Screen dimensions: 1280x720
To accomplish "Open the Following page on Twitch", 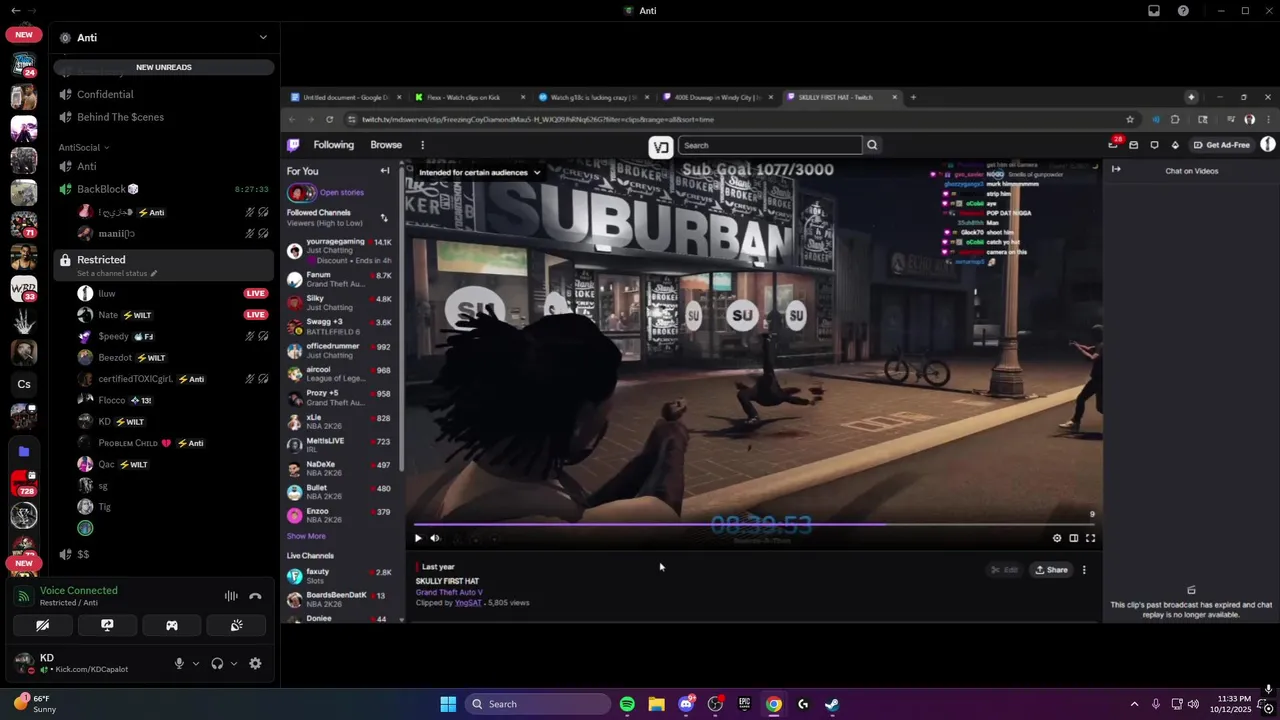I will tap(334, 145).
